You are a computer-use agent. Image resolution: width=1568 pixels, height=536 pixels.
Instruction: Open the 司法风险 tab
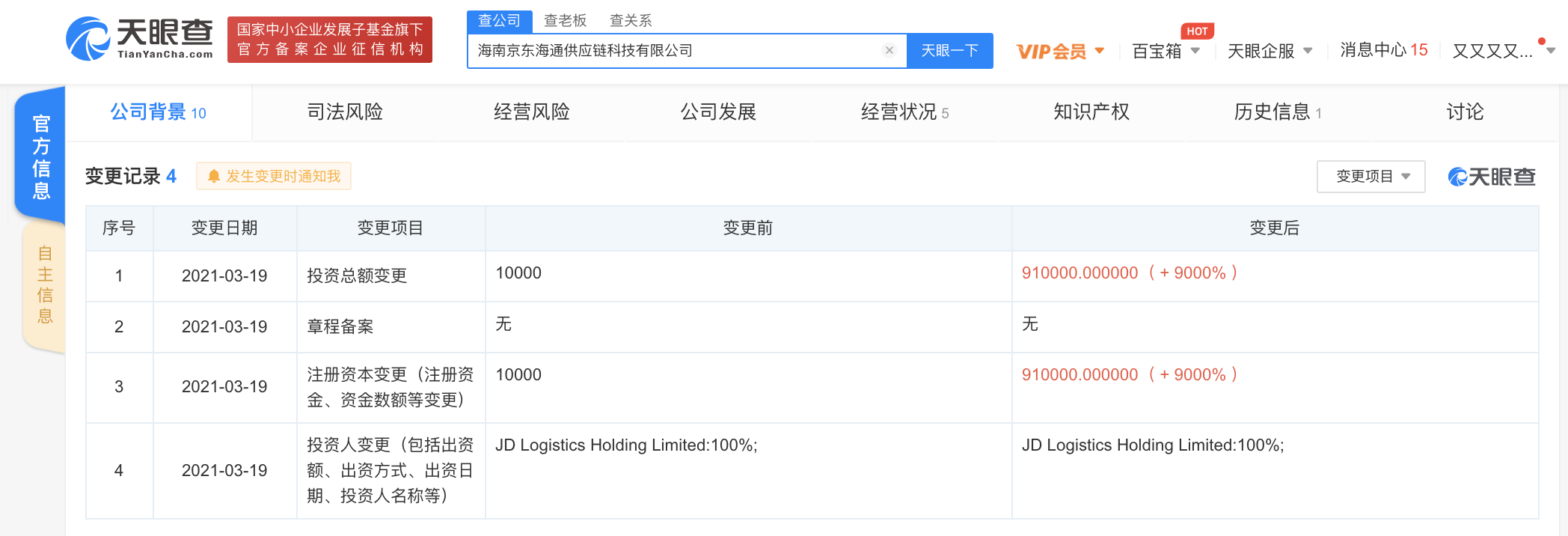(x=345, y=112)
